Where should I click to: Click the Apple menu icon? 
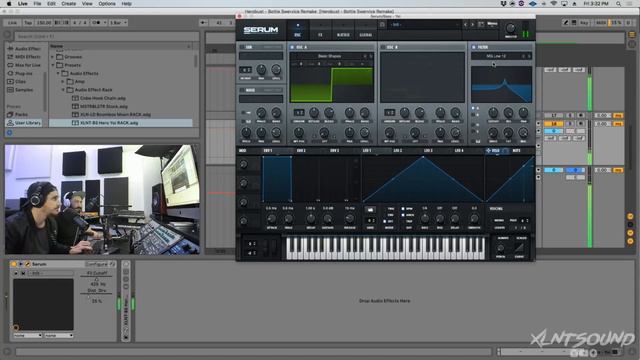tap(9, 4)
